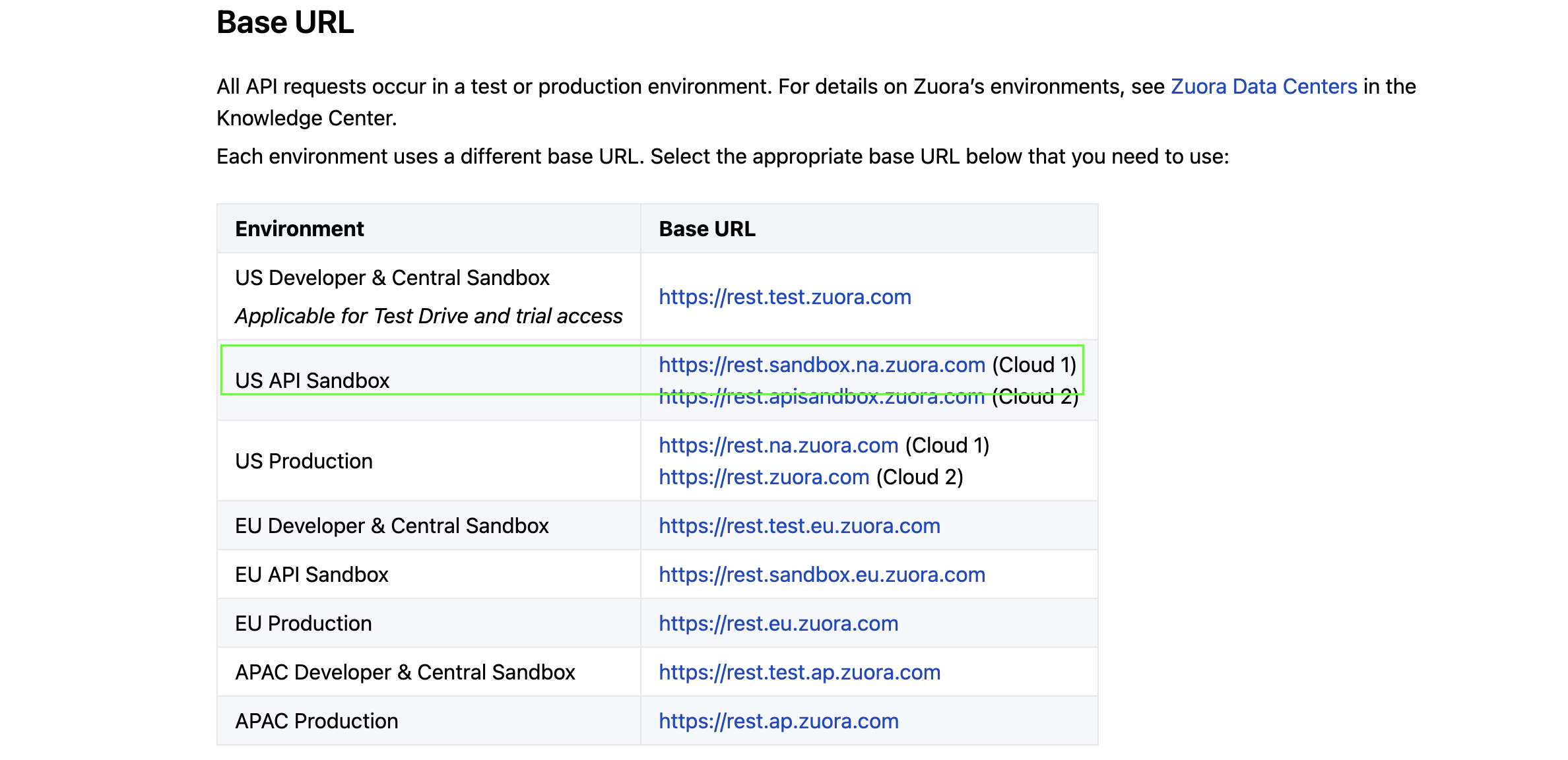The height and width of the screenshot is (760, 1568).
Task: Click the US Production environment cell
Action: (x=304, y=461)
